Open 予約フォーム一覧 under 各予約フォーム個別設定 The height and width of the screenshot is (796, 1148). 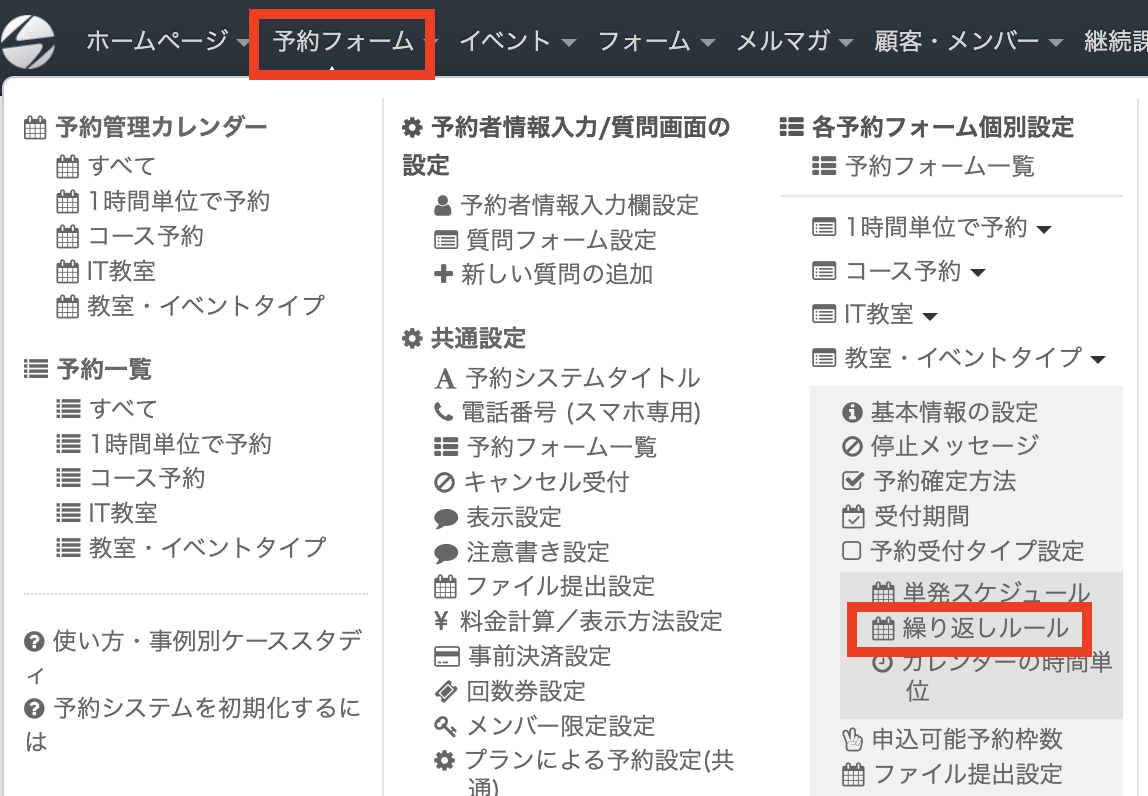922,166
